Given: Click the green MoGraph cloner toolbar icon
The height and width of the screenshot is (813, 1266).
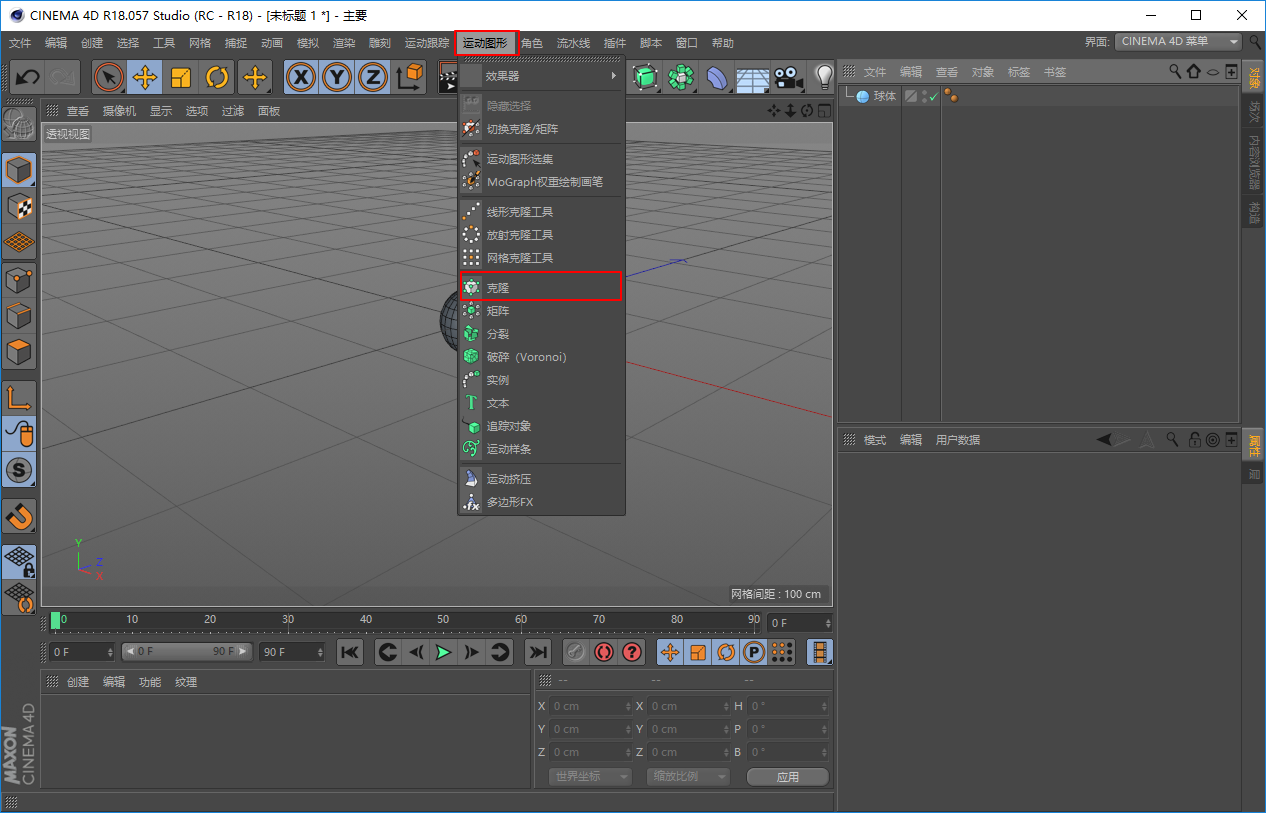Looking at the screenshot, I should (681, 77).
